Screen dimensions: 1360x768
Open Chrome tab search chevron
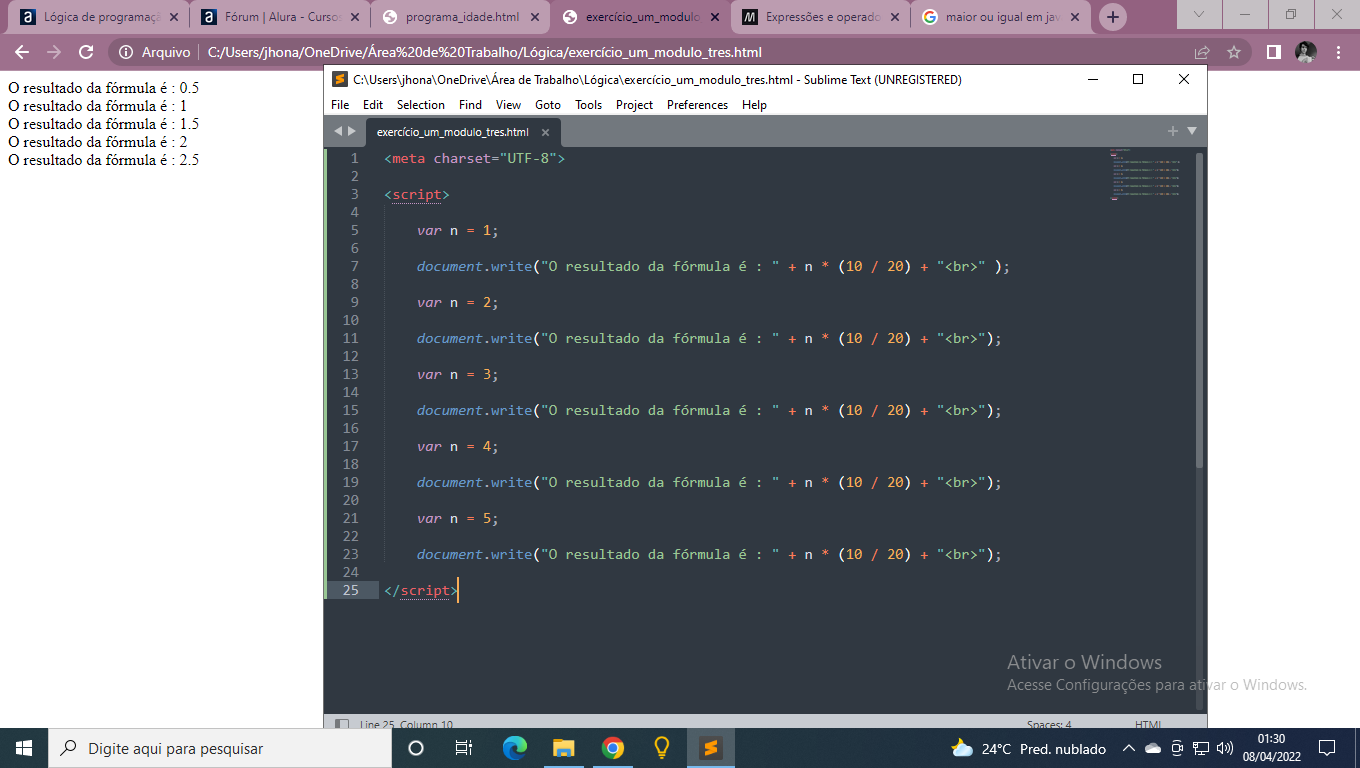point(1200,14)
